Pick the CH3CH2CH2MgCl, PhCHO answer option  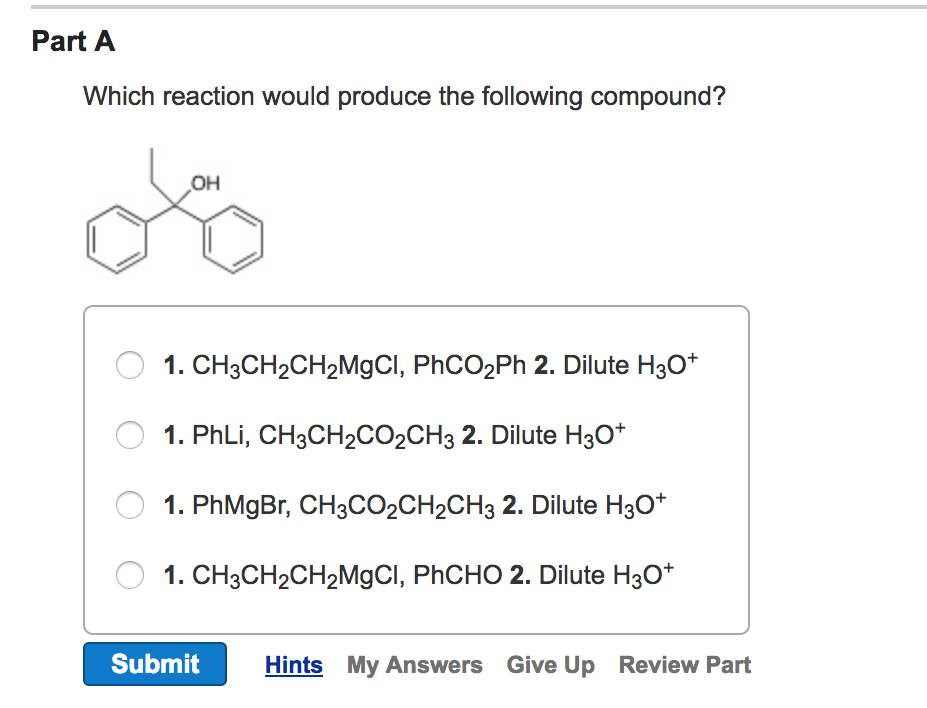point(129,575)
